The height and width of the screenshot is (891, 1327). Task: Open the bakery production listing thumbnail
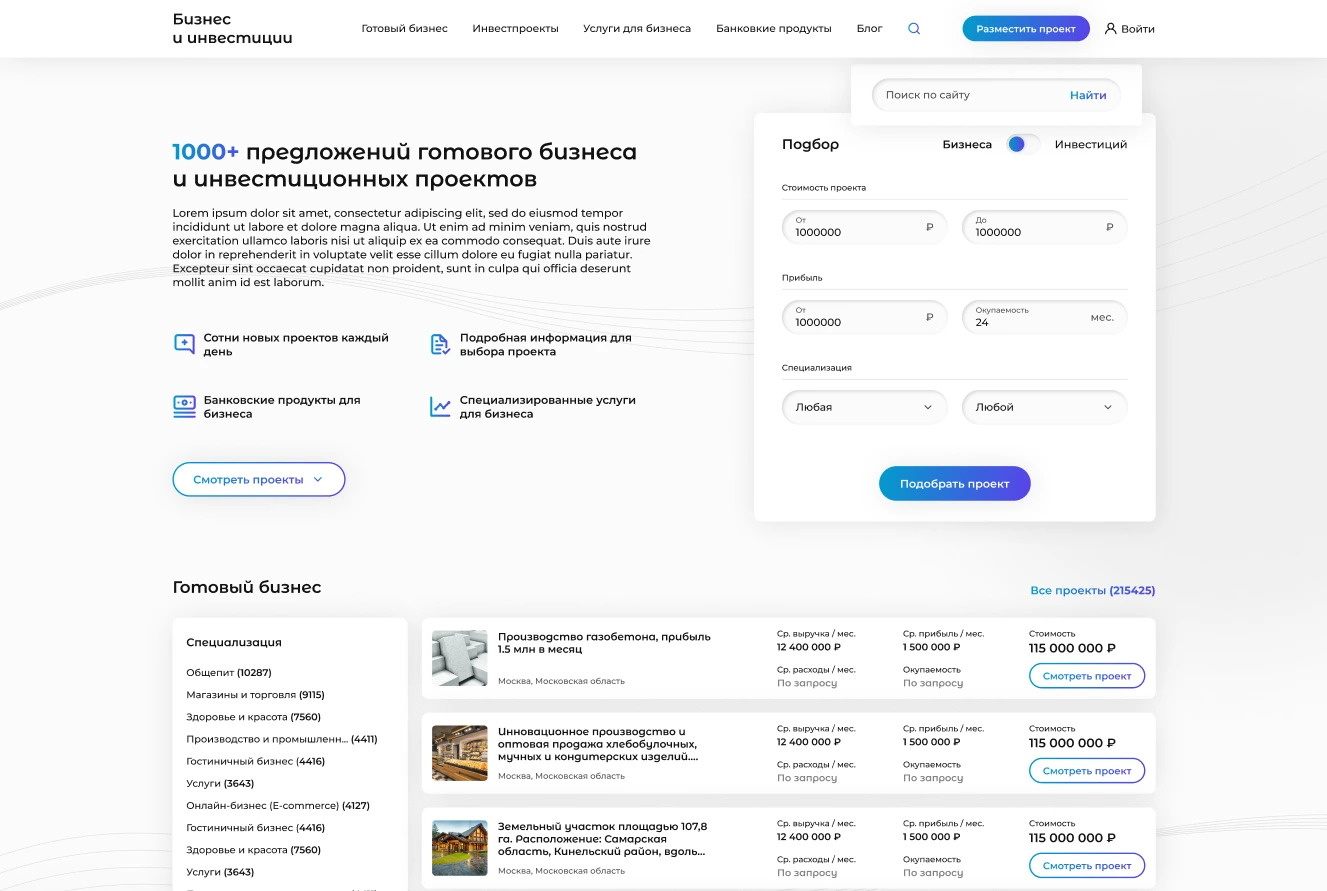[x=460, y=753]
